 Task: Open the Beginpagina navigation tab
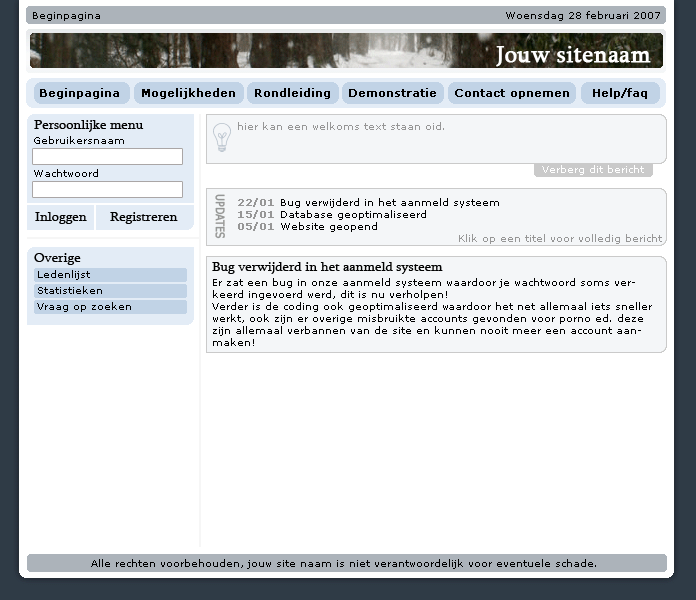82,93
